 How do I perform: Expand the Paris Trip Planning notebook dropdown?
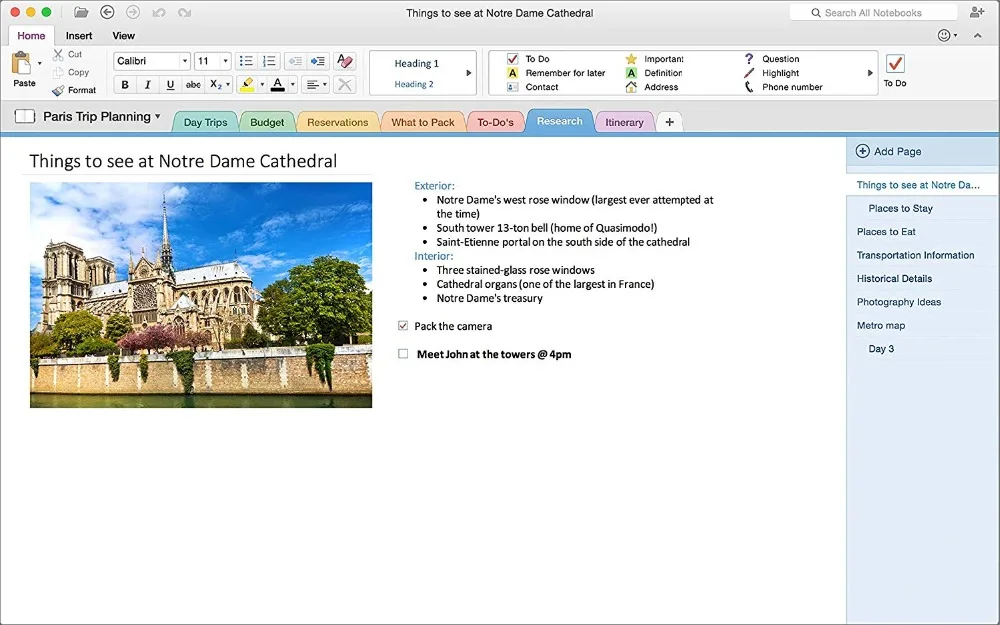click(157, 117)
